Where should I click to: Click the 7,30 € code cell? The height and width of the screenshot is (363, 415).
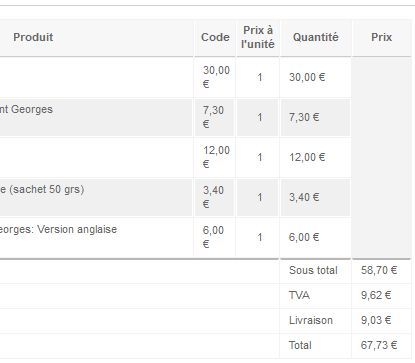(x=213, y=117)
